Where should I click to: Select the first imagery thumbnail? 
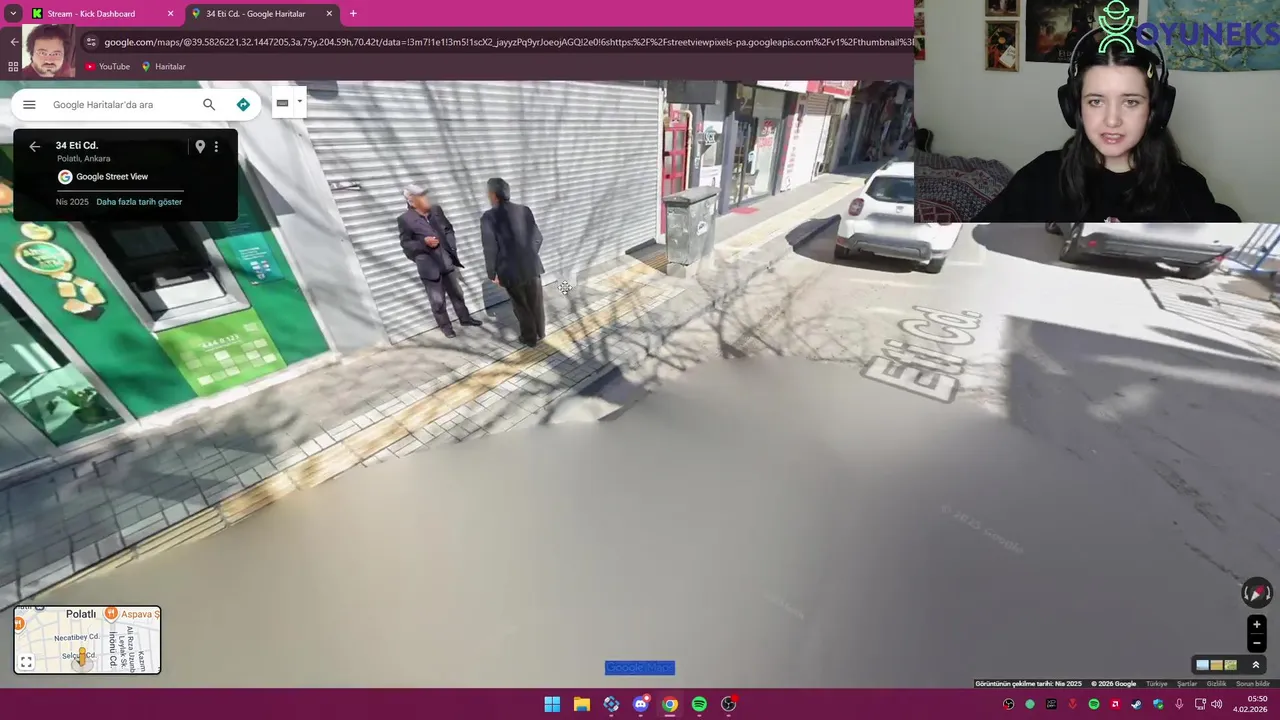pyautogui.click(x=1203, y=665)
